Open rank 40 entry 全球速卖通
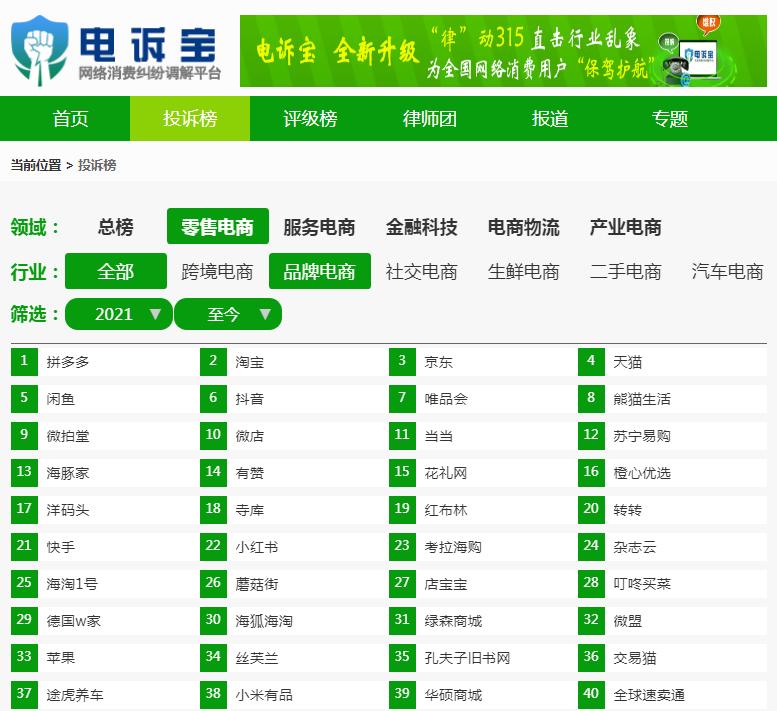Image resolution: width=777 pixels, height=711 pixels. pos(649,695)
